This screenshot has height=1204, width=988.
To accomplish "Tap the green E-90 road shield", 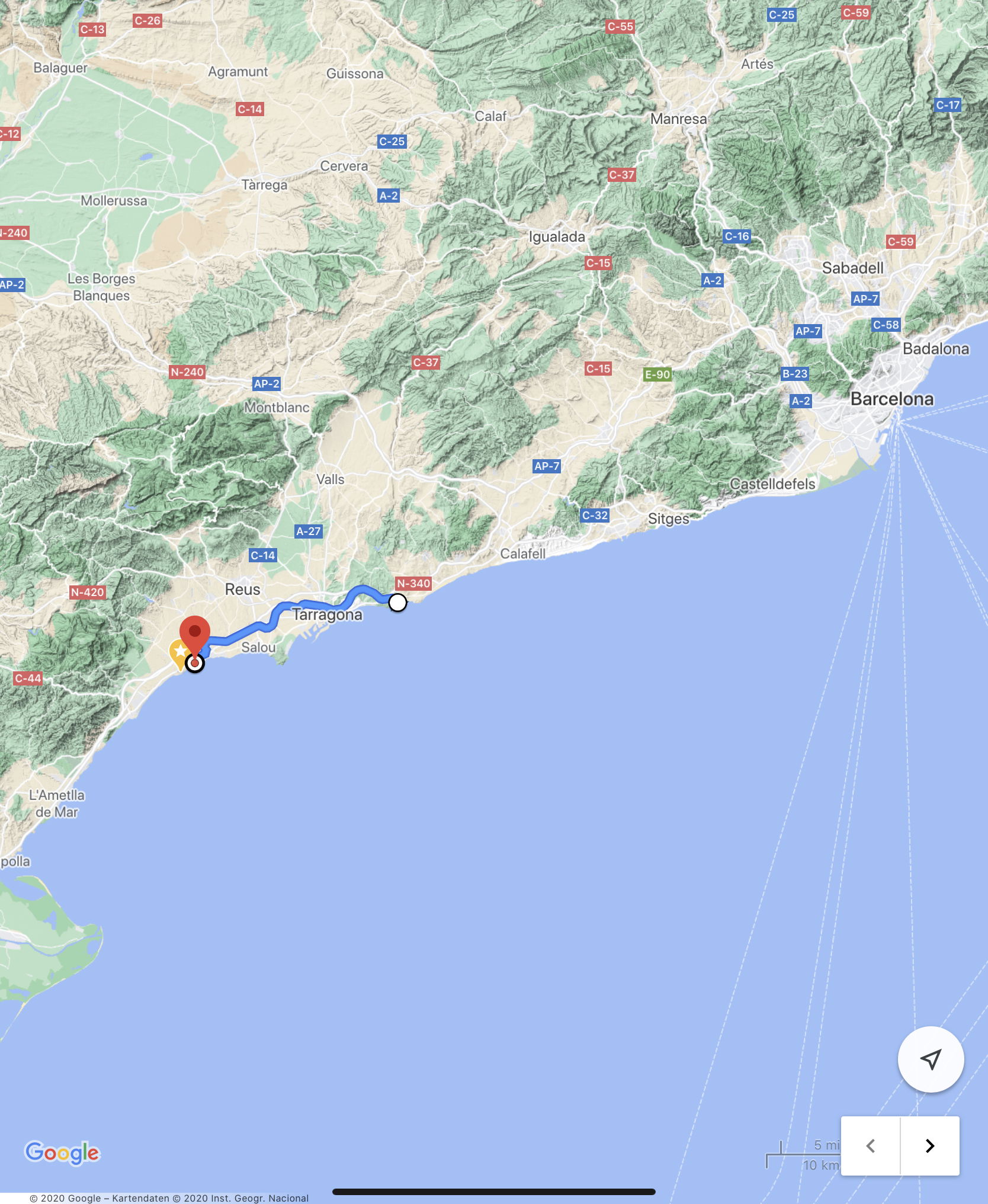I will pyautogui.click(x=657, y=374).
